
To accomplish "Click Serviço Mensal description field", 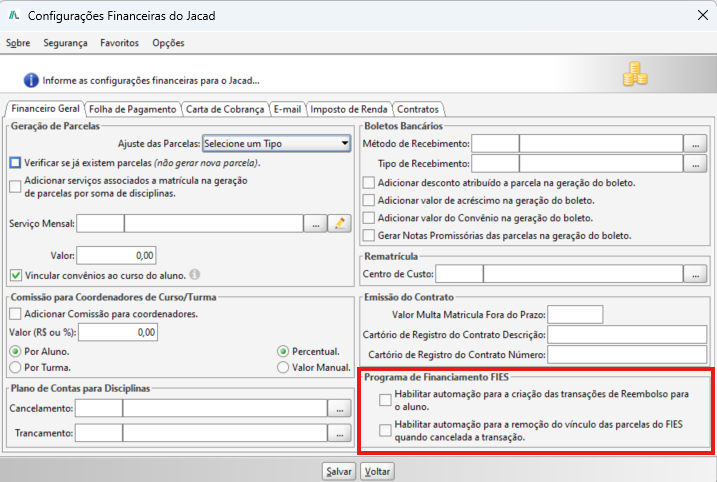I will (214, 224).
